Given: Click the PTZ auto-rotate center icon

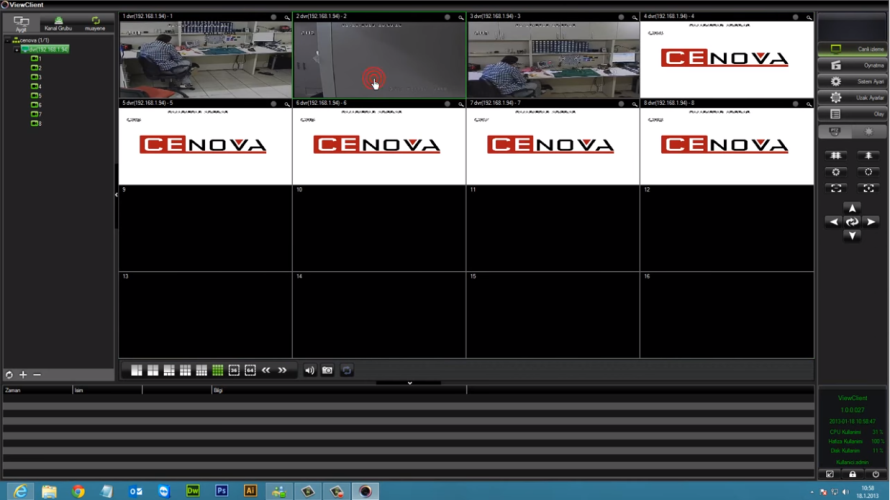Looking at the screenshot, I should click(852, 222).
